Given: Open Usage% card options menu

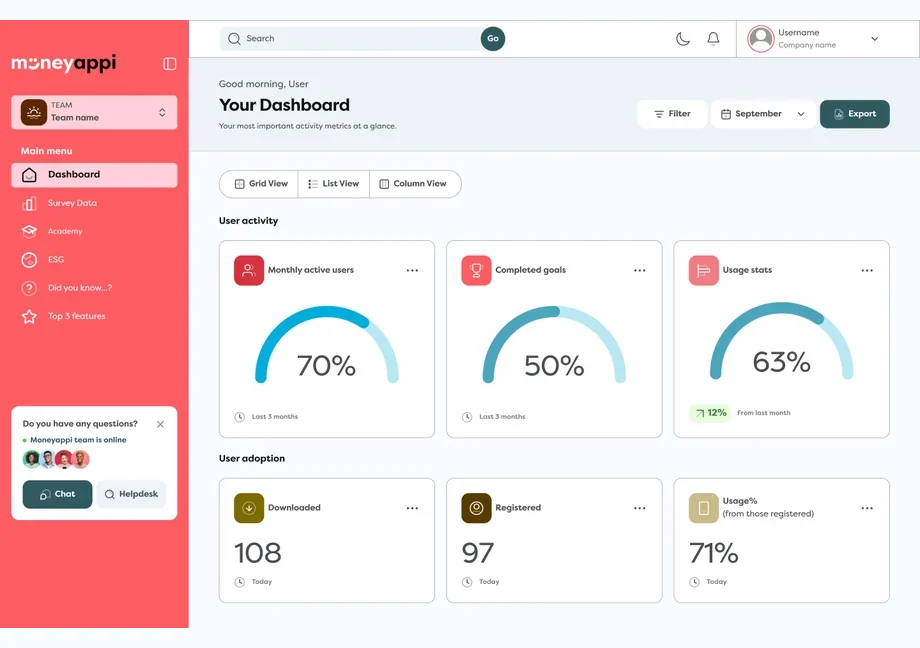Looking at the screenshot, I should 867,508.
